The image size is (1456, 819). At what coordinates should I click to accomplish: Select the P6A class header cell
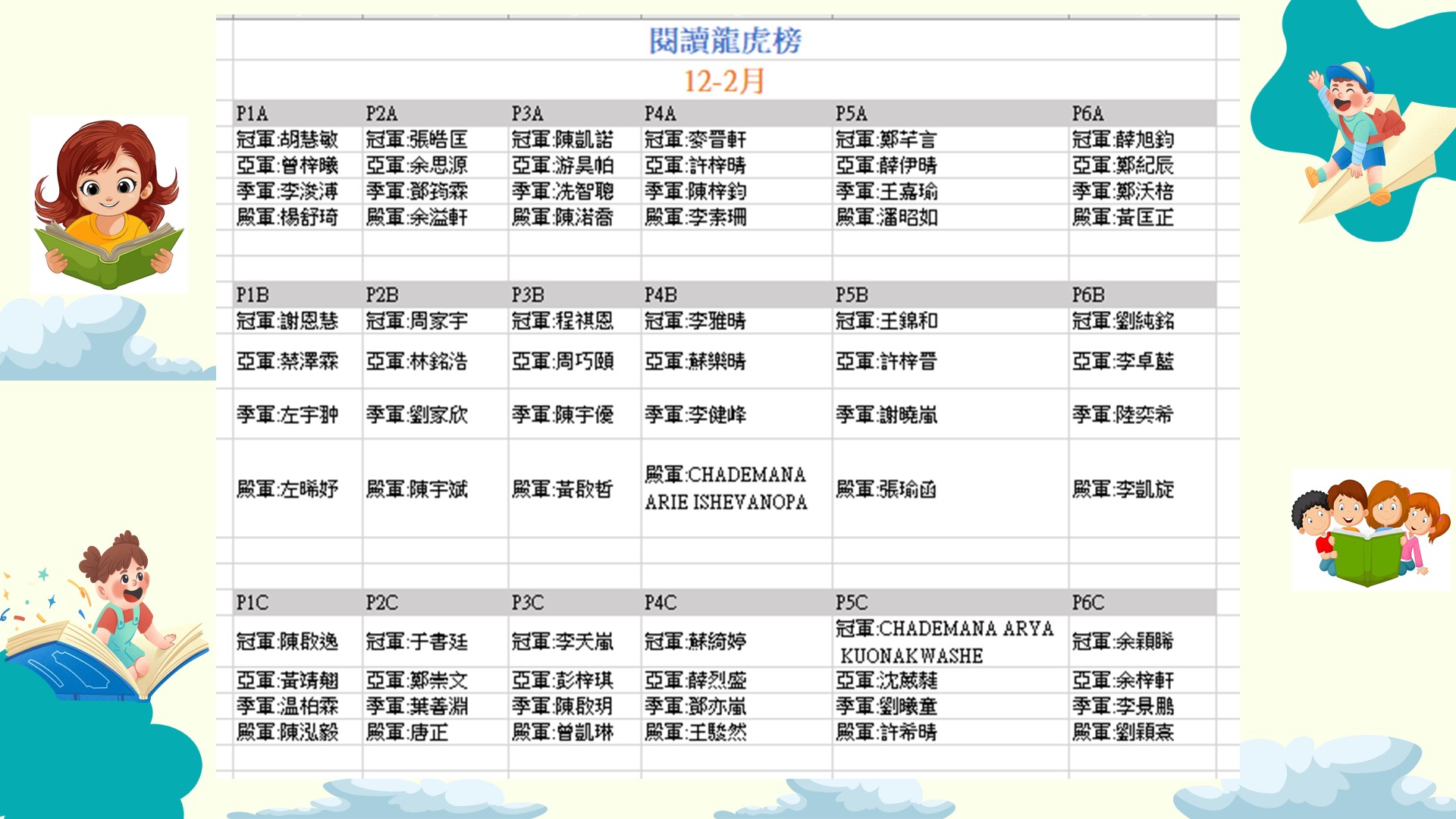(1087, 114)
